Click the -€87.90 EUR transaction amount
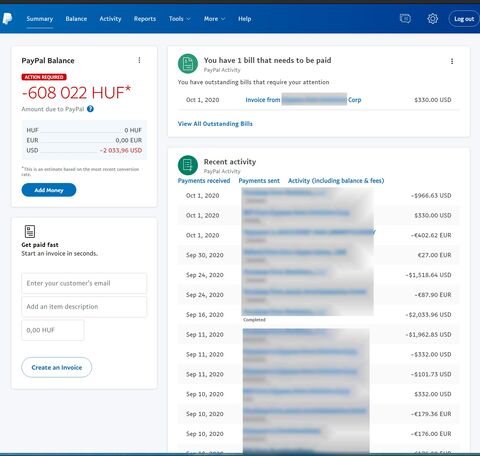 (433, 295)
